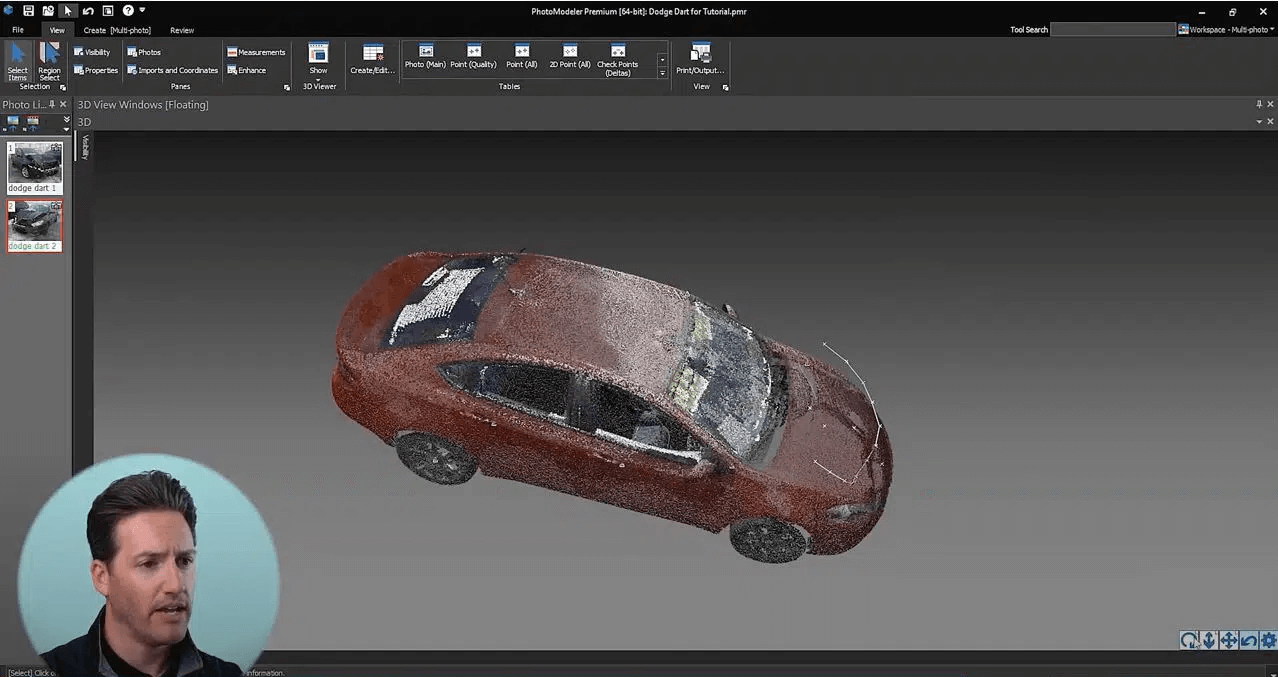
Task: Activate the vertical zoom arrows tool
Action: [x=1208, y=640]
